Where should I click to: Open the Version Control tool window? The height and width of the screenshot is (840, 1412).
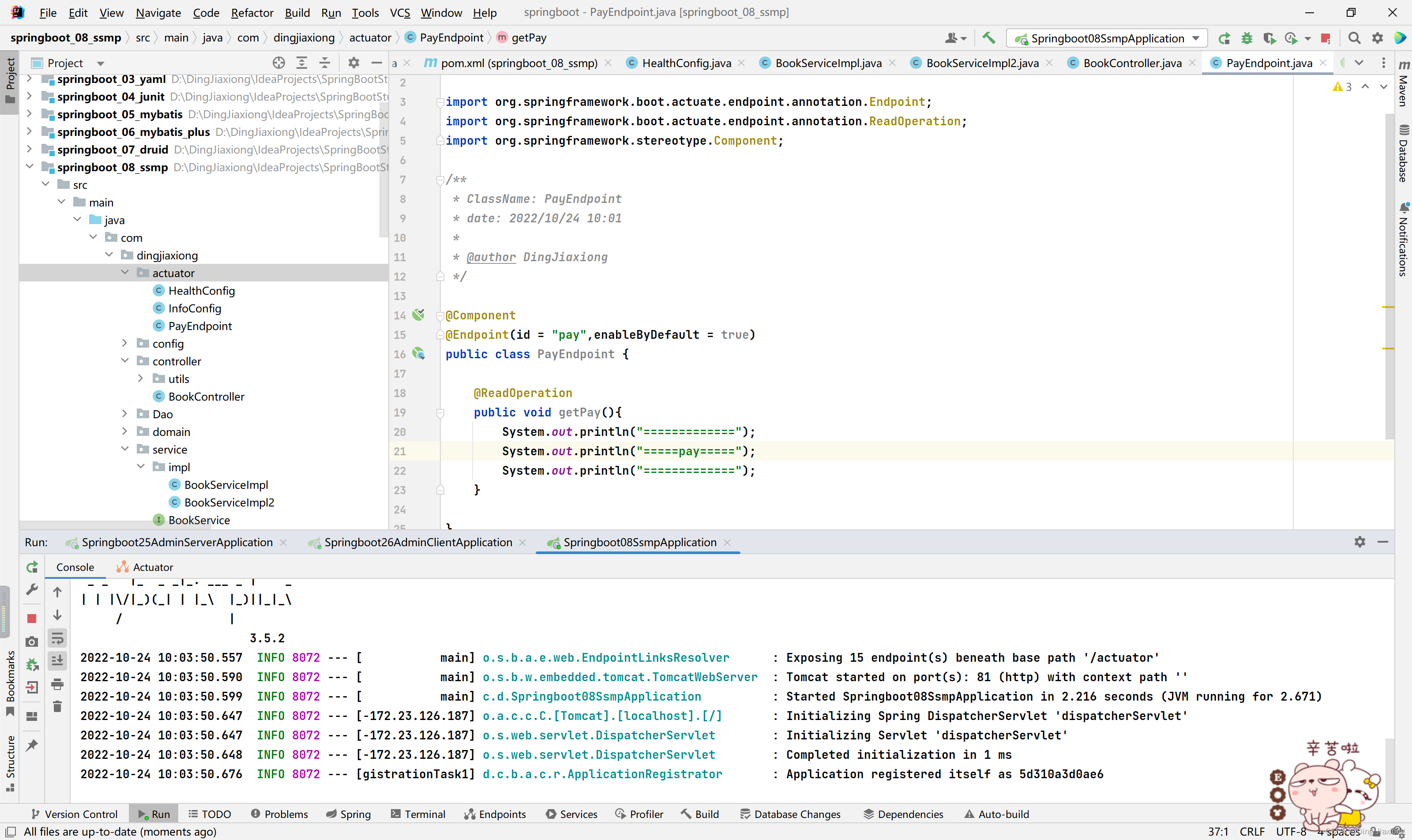(x=74, y=814)
